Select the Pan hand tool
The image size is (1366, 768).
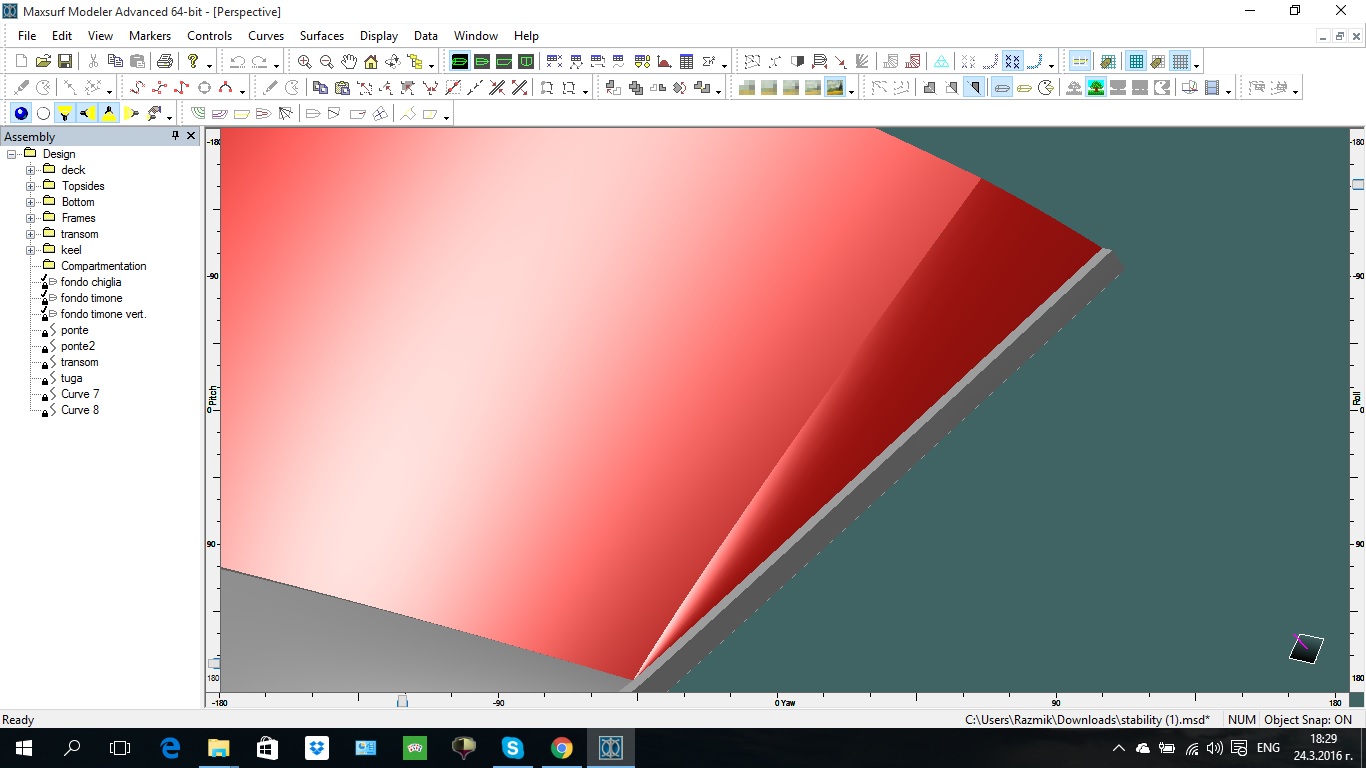pos(348,62)
